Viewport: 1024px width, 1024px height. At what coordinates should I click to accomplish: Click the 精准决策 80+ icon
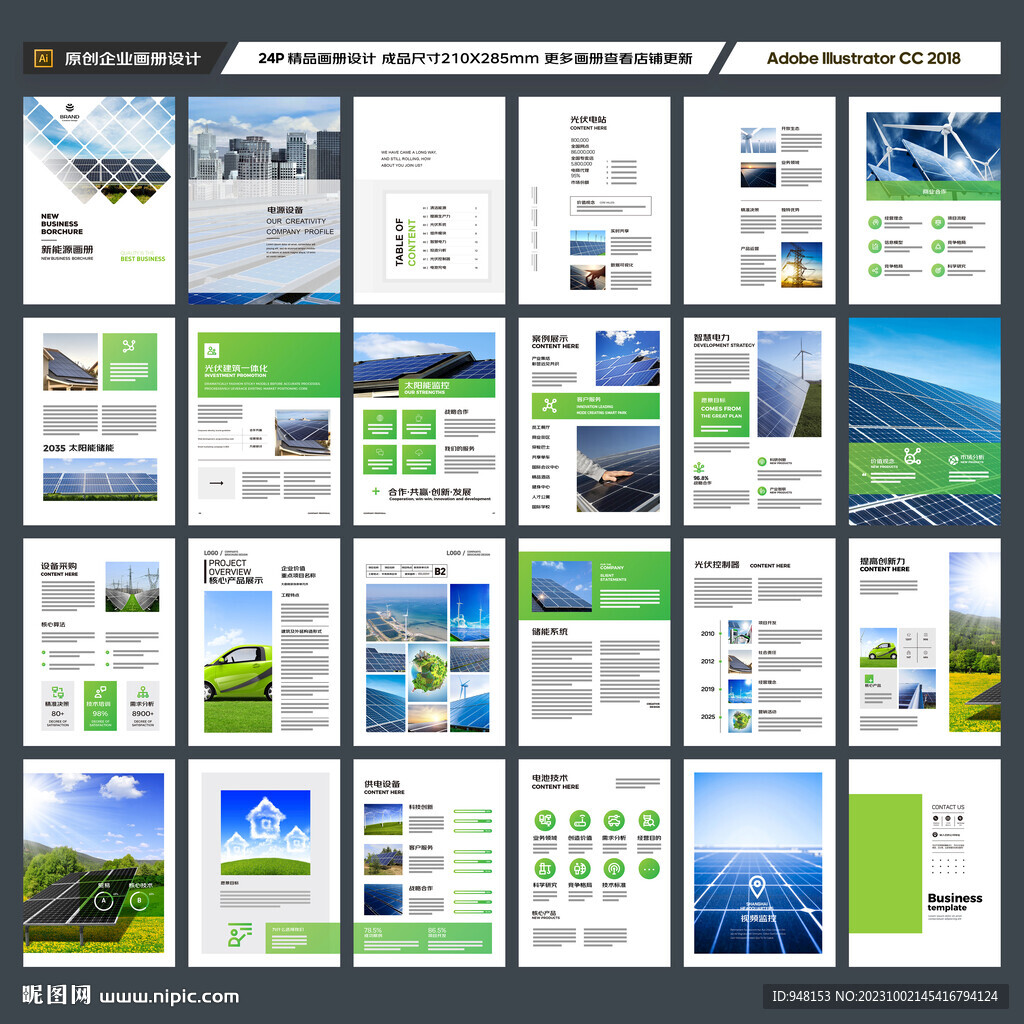57,692
